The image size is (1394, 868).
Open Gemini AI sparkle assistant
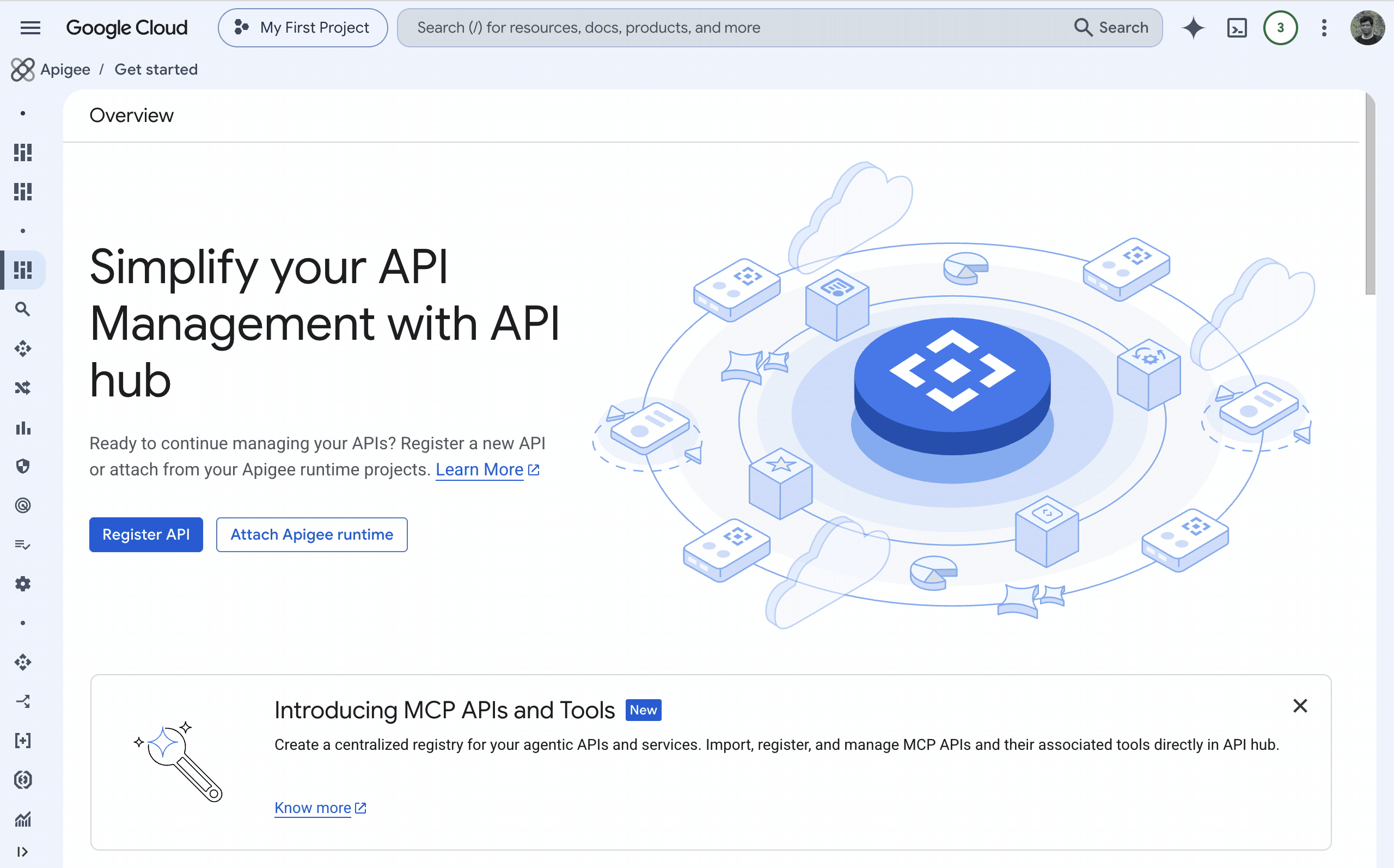(x=1193, y=28)
